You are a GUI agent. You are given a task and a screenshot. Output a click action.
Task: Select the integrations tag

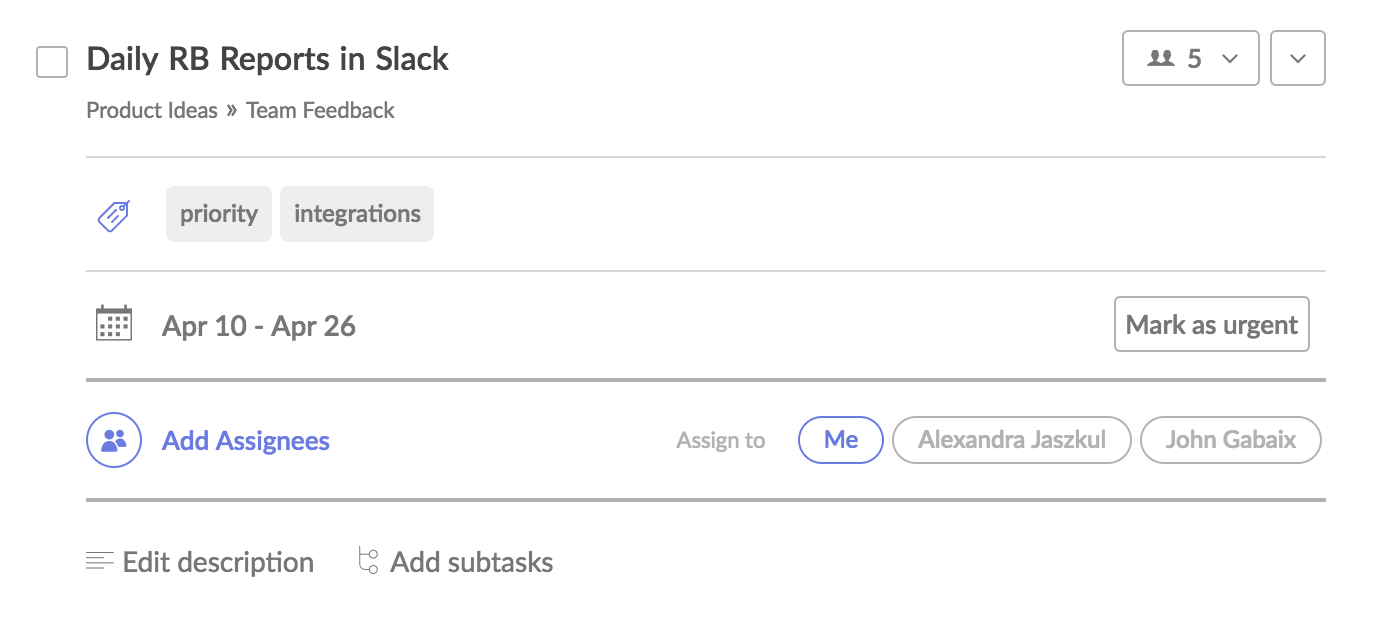coord(357,214)
